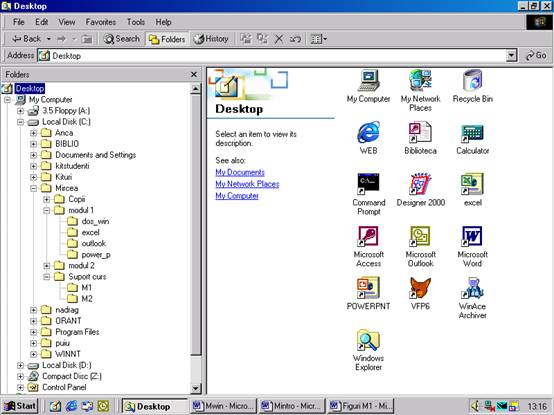Open the Help menu

click(164, 22)
